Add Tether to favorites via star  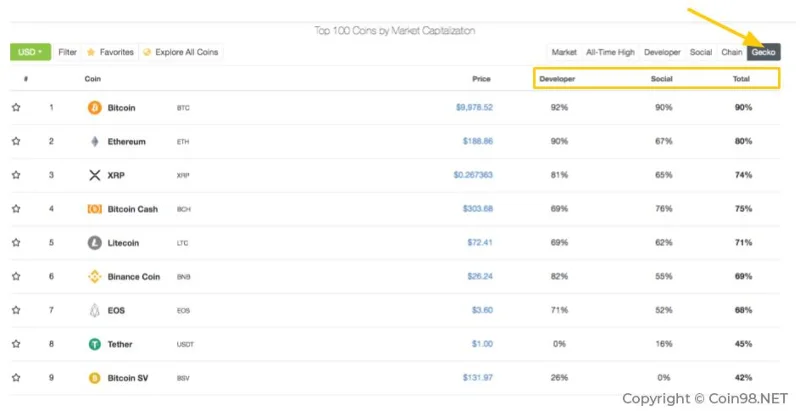click(x=16, y=344)
